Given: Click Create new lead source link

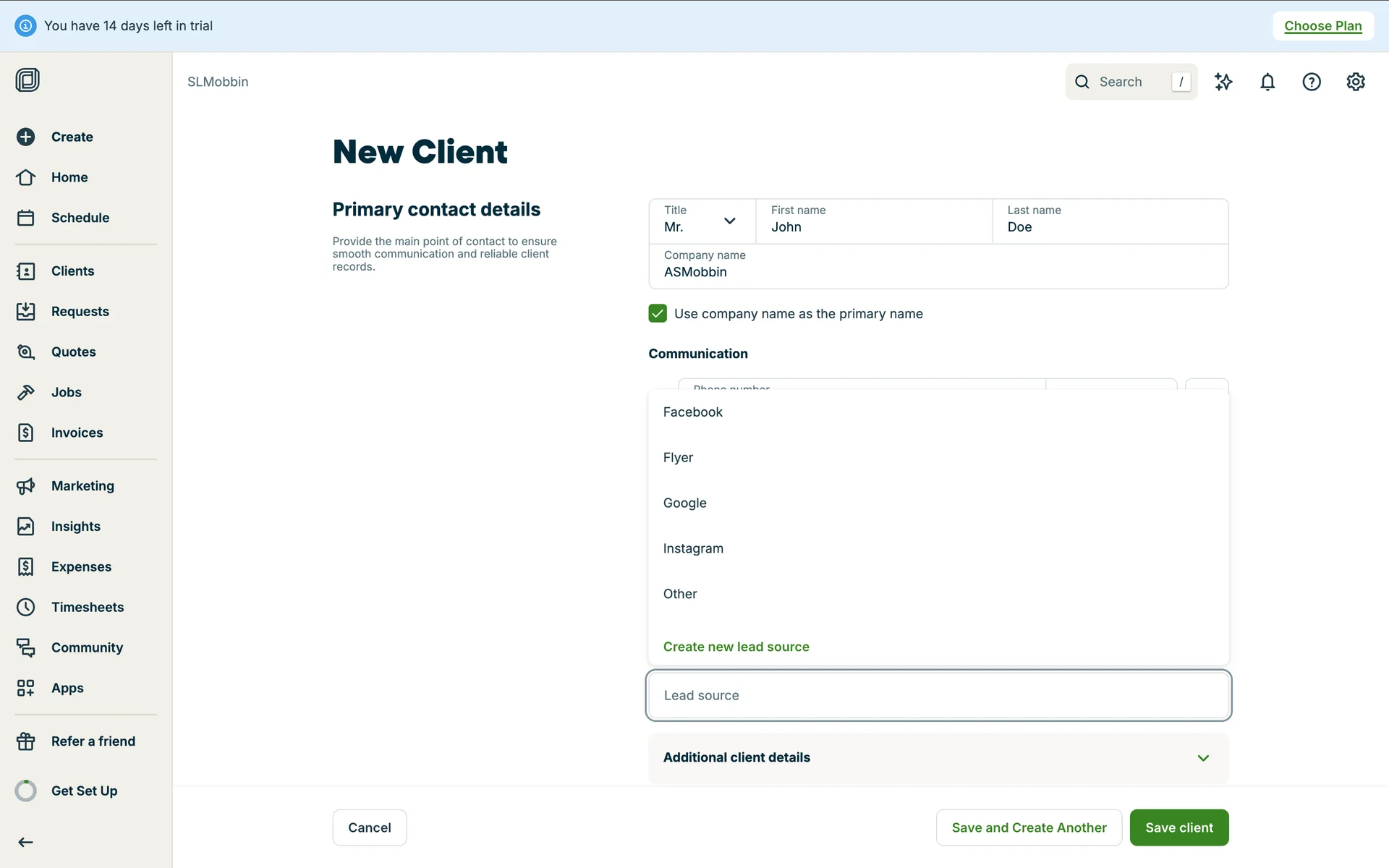Looking at the screenshot, I should (736, 647).
